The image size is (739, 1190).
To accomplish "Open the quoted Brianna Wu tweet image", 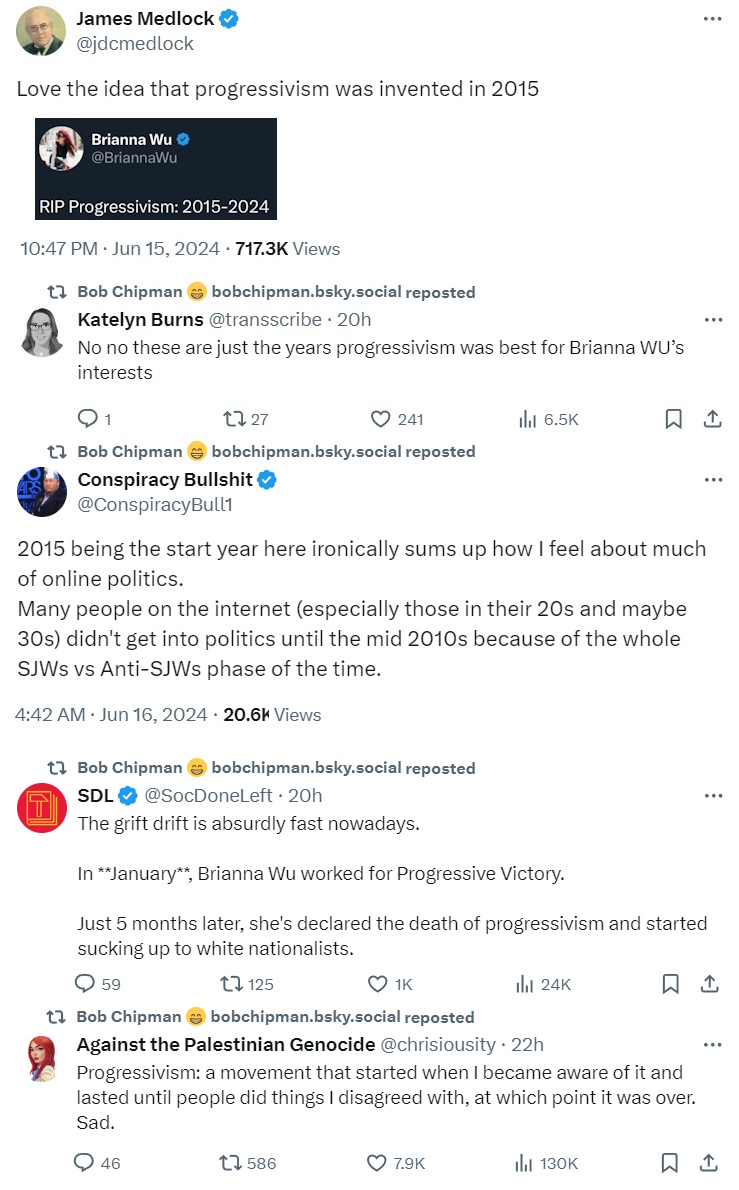I will pyautogui.click(x=156, y=169).
